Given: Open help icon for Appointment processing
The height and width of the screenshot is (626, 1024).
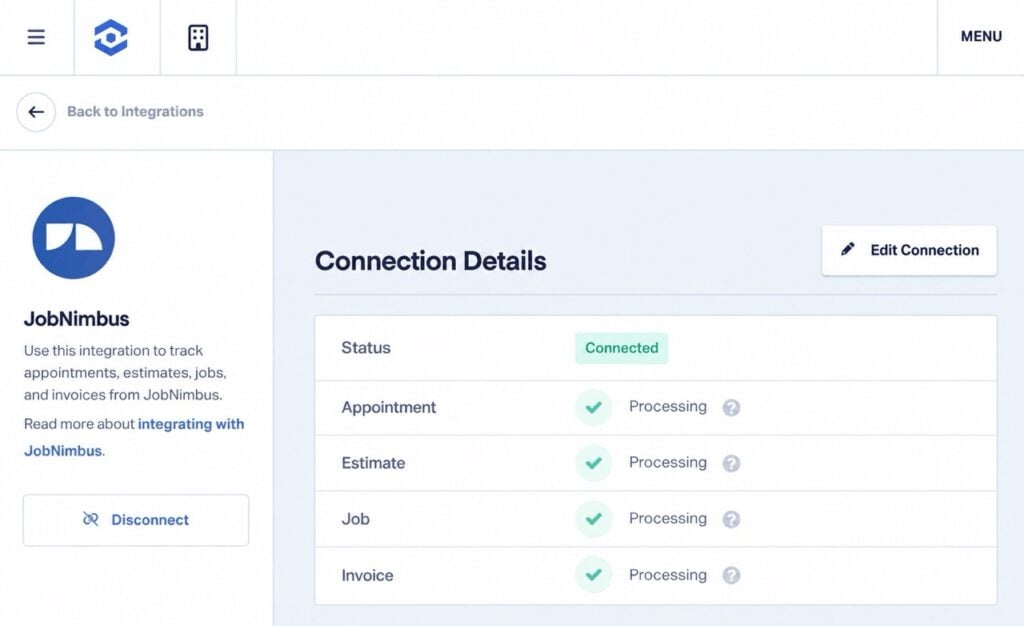Looking at the screenshot, I should (731, 407).
